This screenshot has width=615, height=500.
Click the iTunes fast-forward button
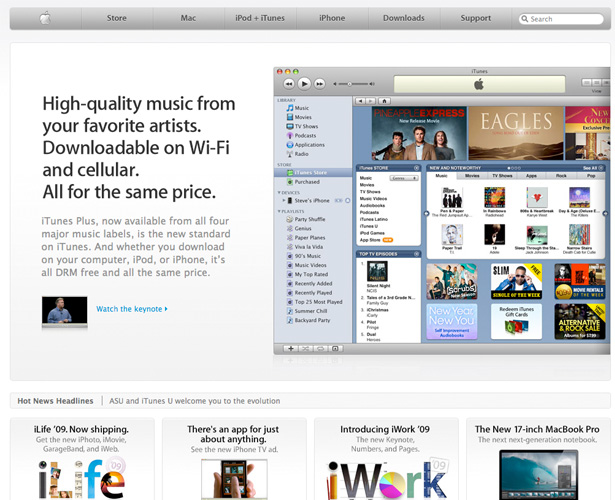pos(320,84)
